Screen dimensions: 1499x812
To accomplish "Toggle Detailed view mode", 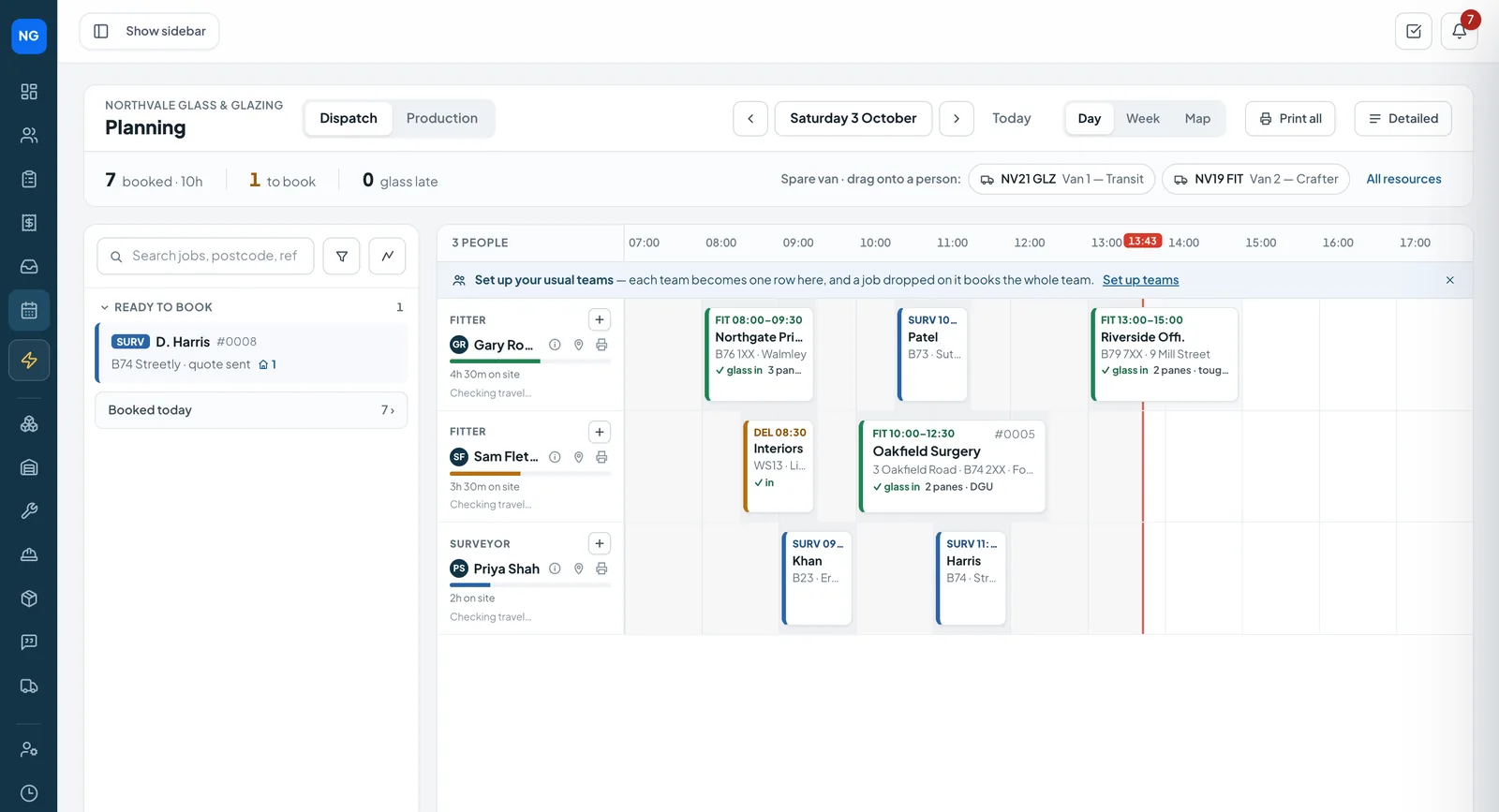I will tap(1403, 118).
